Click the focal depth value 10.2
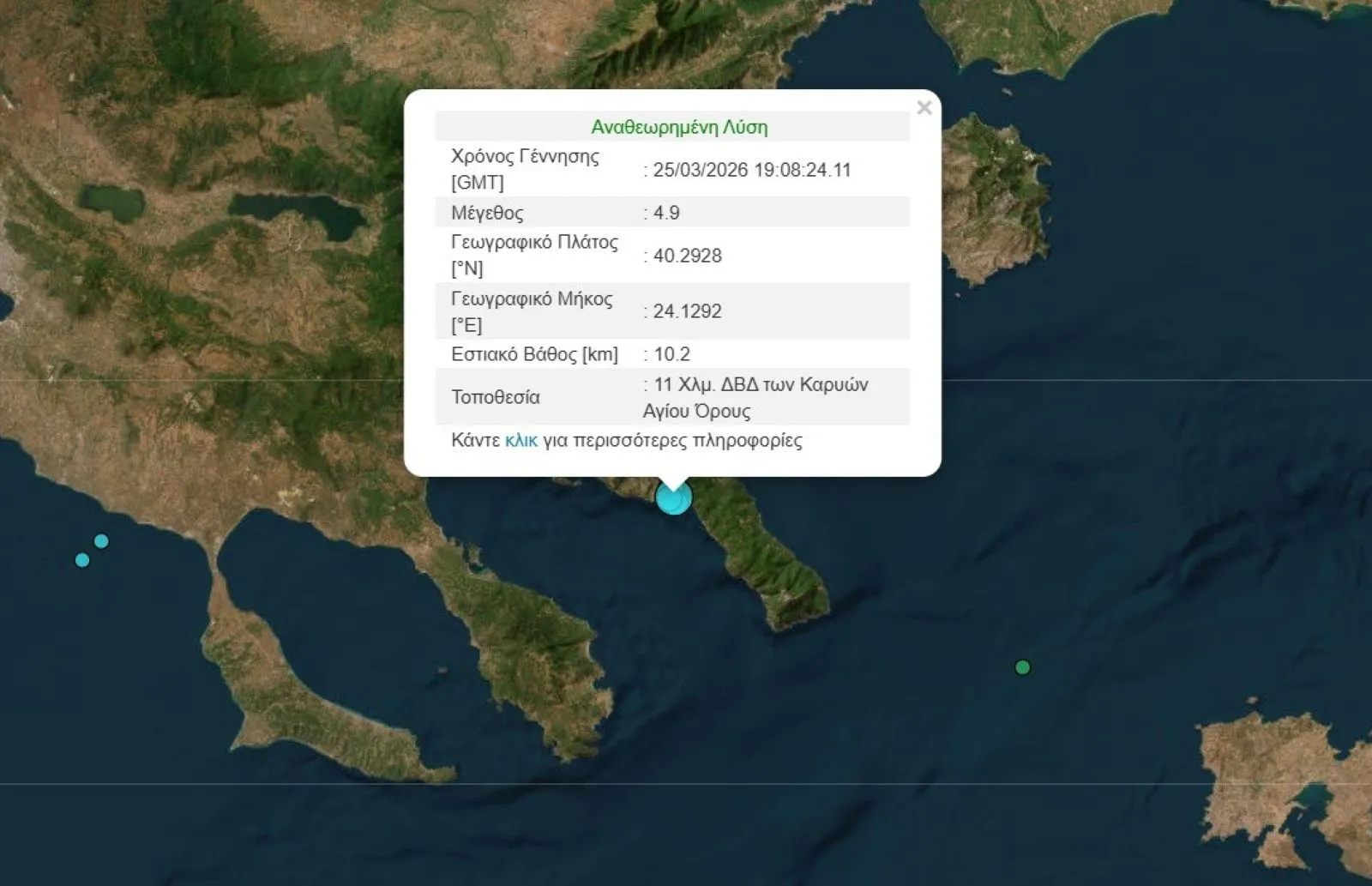 click(x=671, y=354)
